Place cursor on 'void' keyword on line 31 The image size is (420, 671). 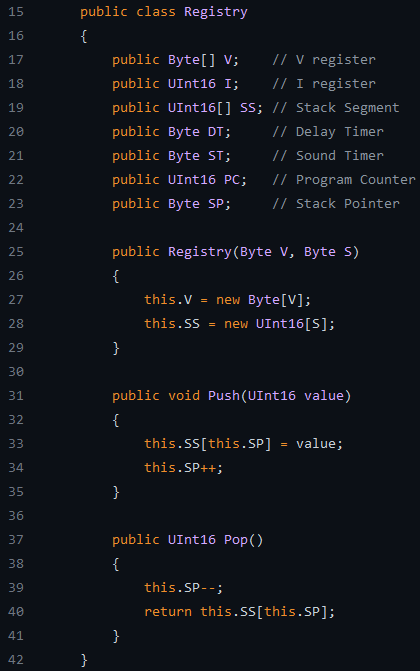coord(184,395)
